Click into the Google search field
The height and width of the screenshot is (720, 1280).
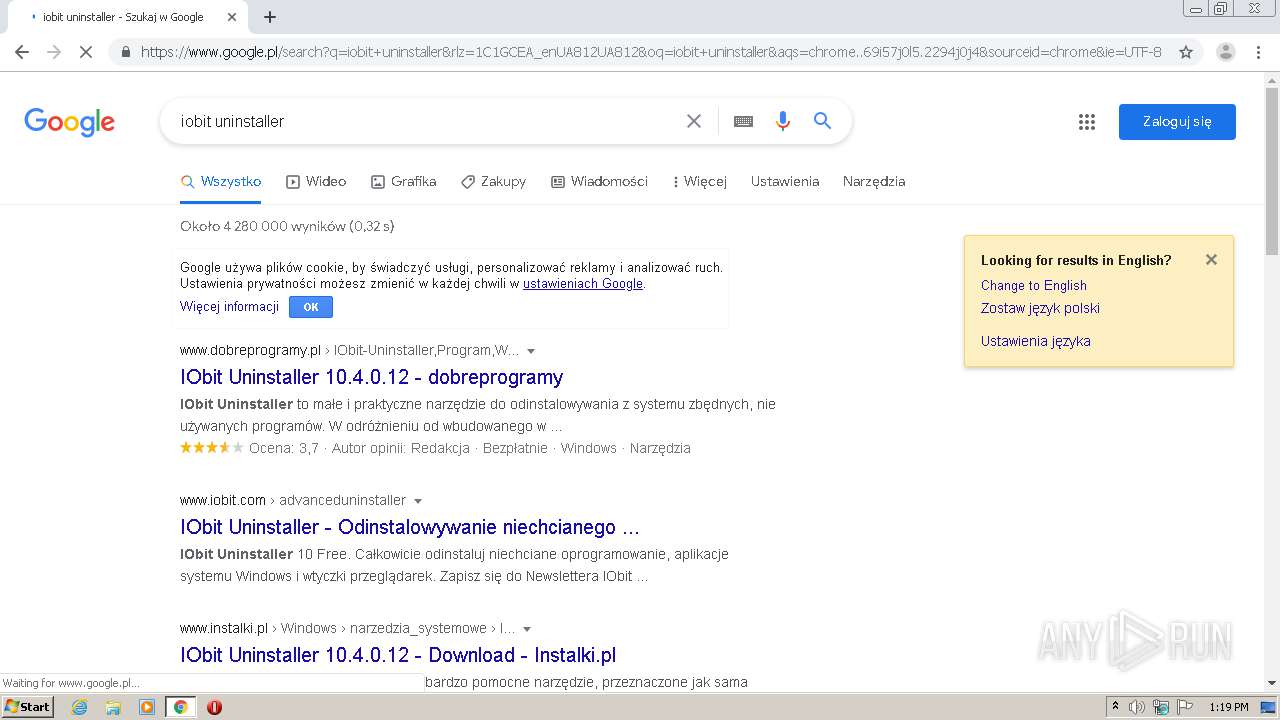click(x=425, y=121)
